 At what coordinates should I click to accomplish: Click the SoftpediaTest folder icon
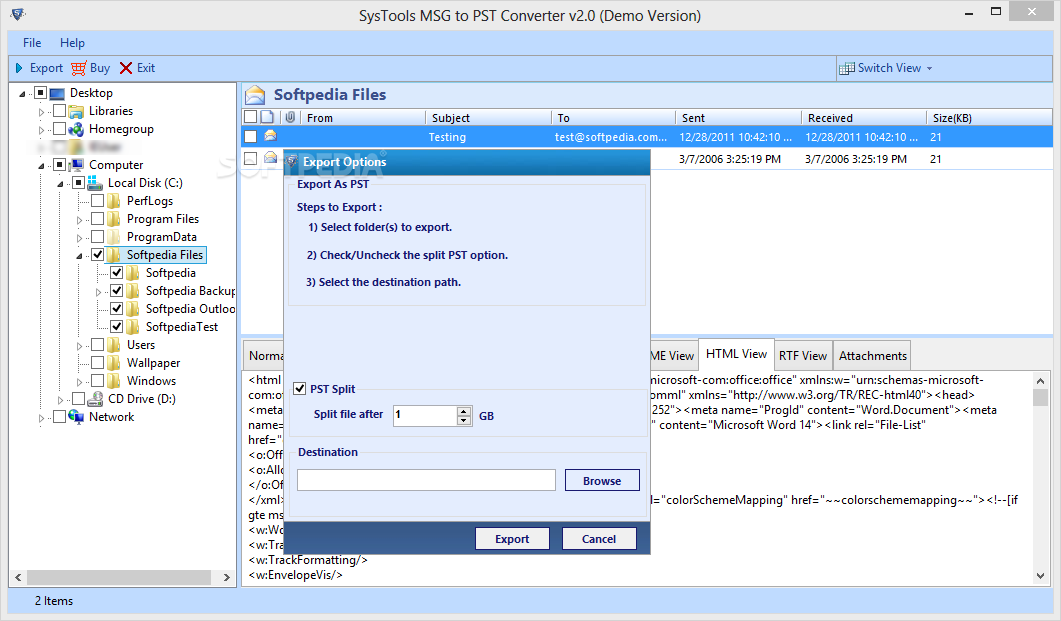[x=133, y=327]
